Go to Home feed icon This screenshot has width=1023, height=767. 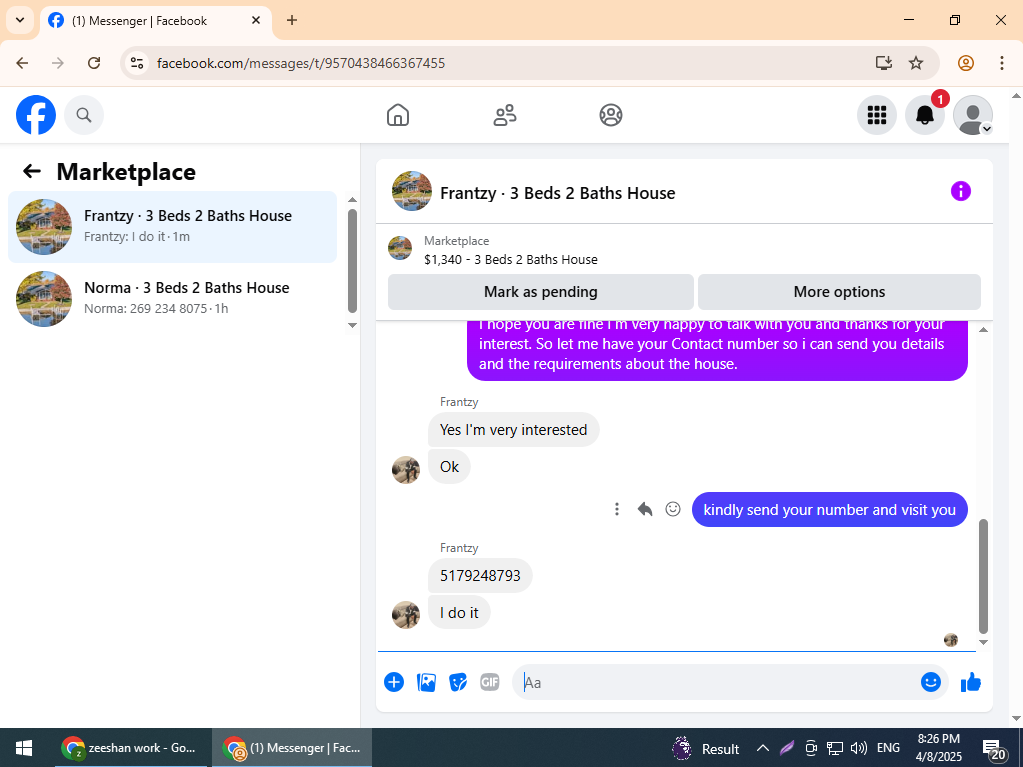coord(398,115)
